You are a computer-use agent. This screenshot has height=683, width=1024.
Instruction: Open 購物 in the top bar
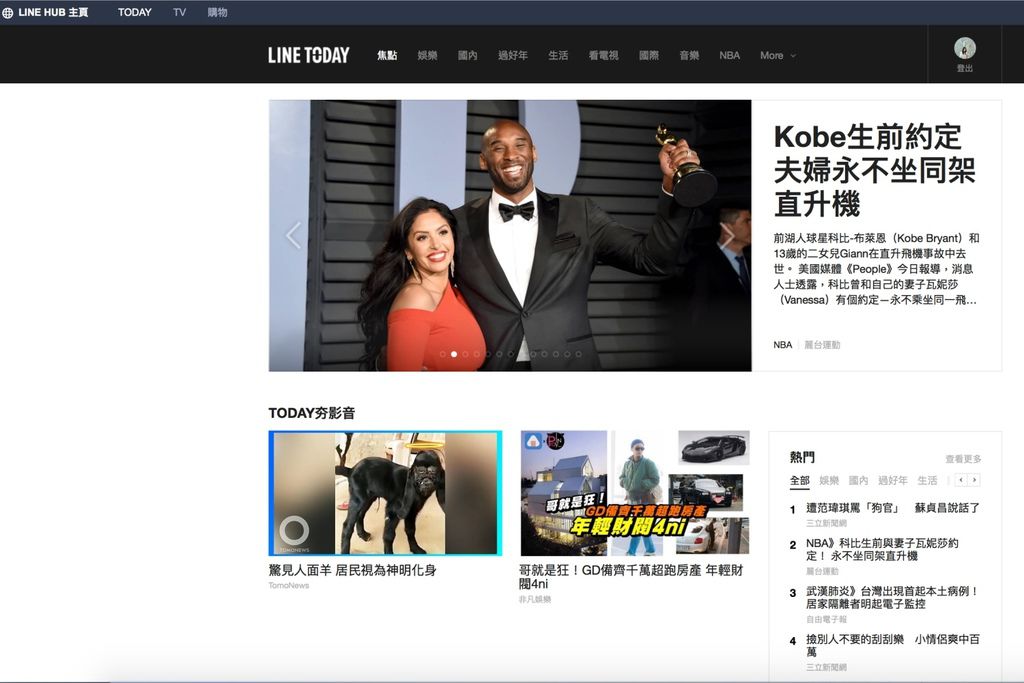[217, 12]
